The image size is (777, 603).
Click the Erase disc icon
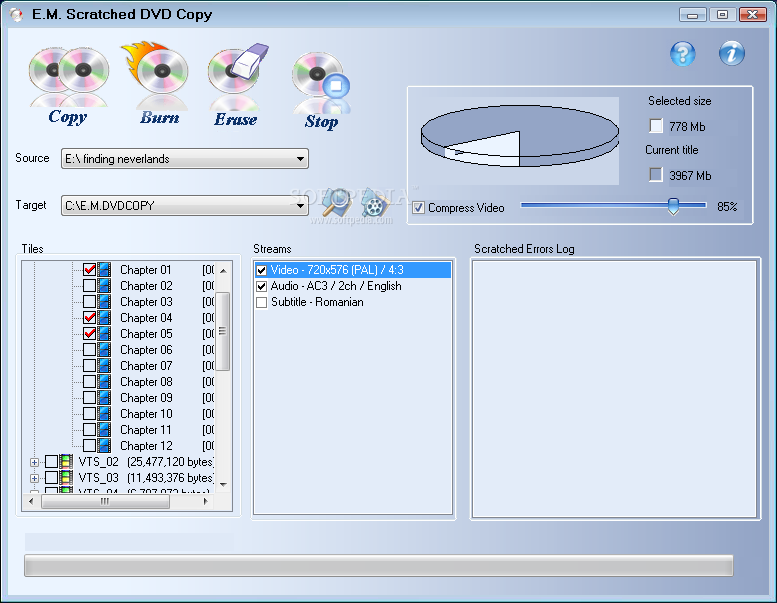point(237,75)
